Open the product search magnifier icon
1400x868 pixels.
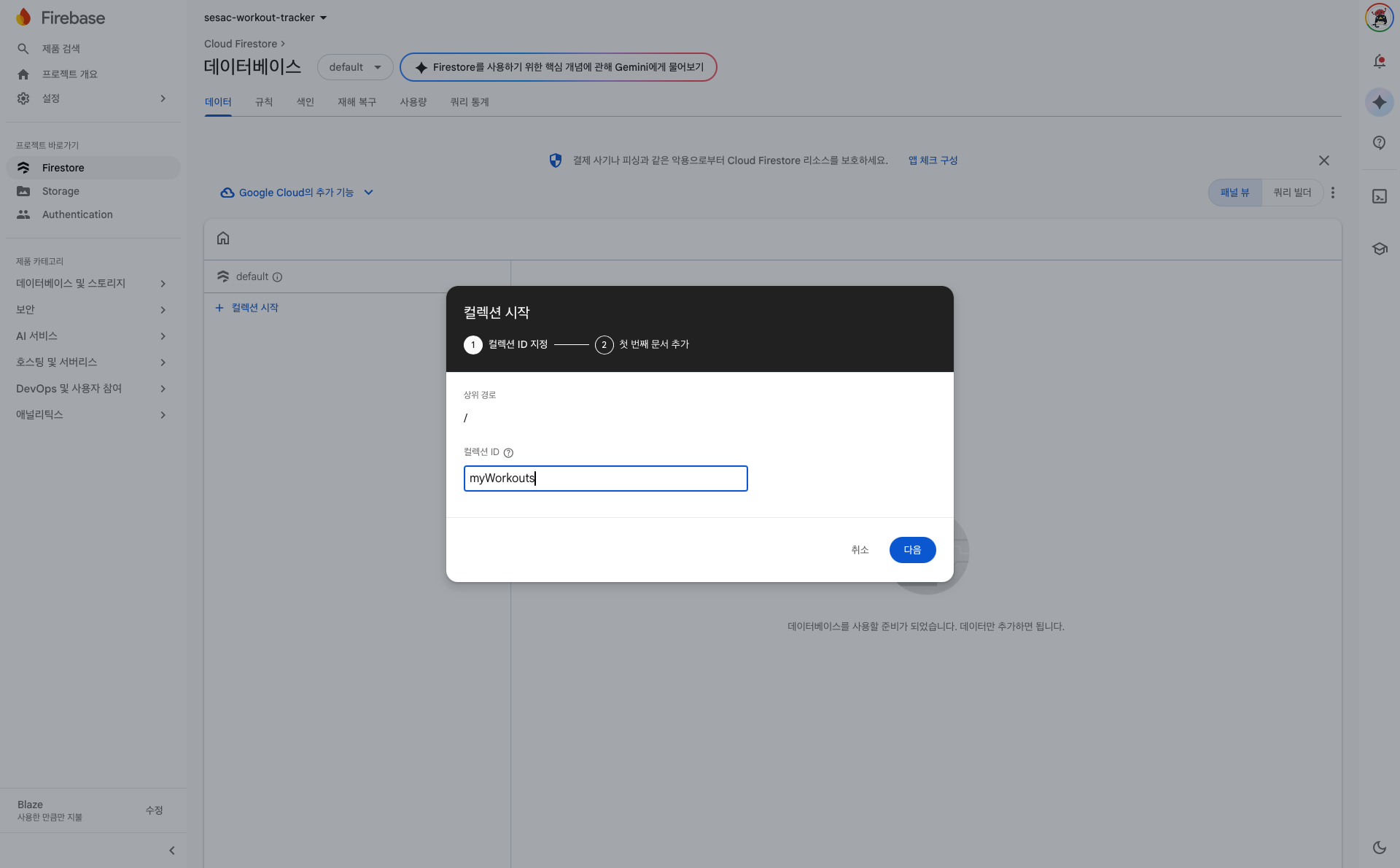coord(23,49)
